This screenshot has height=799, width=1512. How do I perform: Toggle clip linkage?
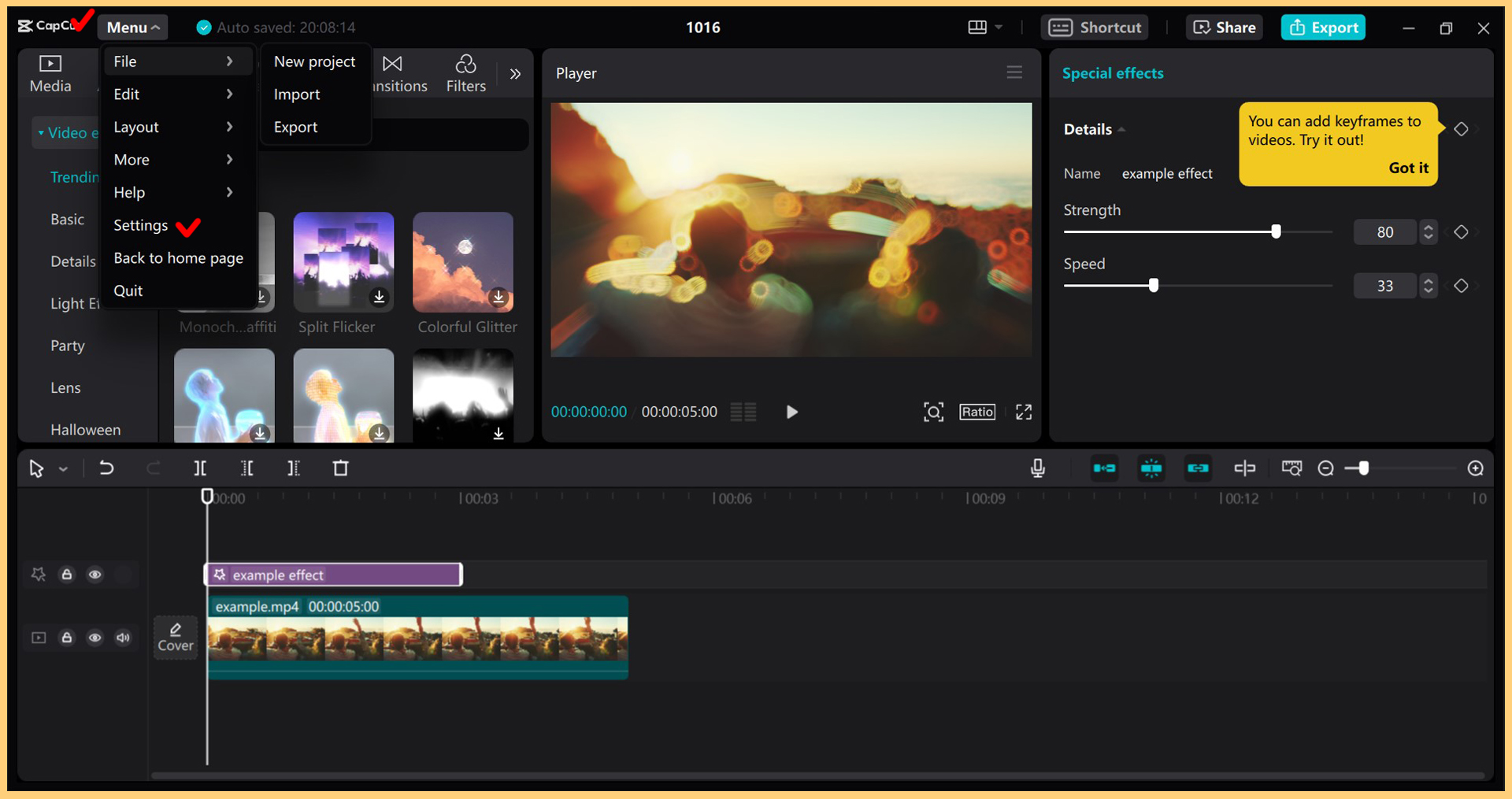[1198, 468]
